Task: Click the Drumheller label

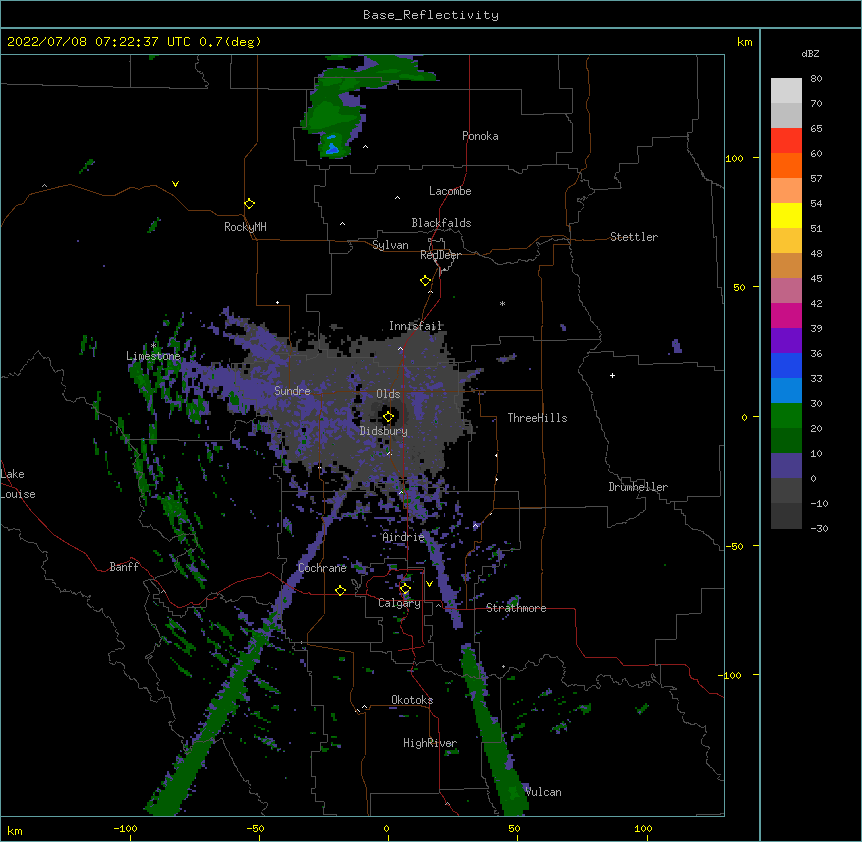Action: (638, 487)
